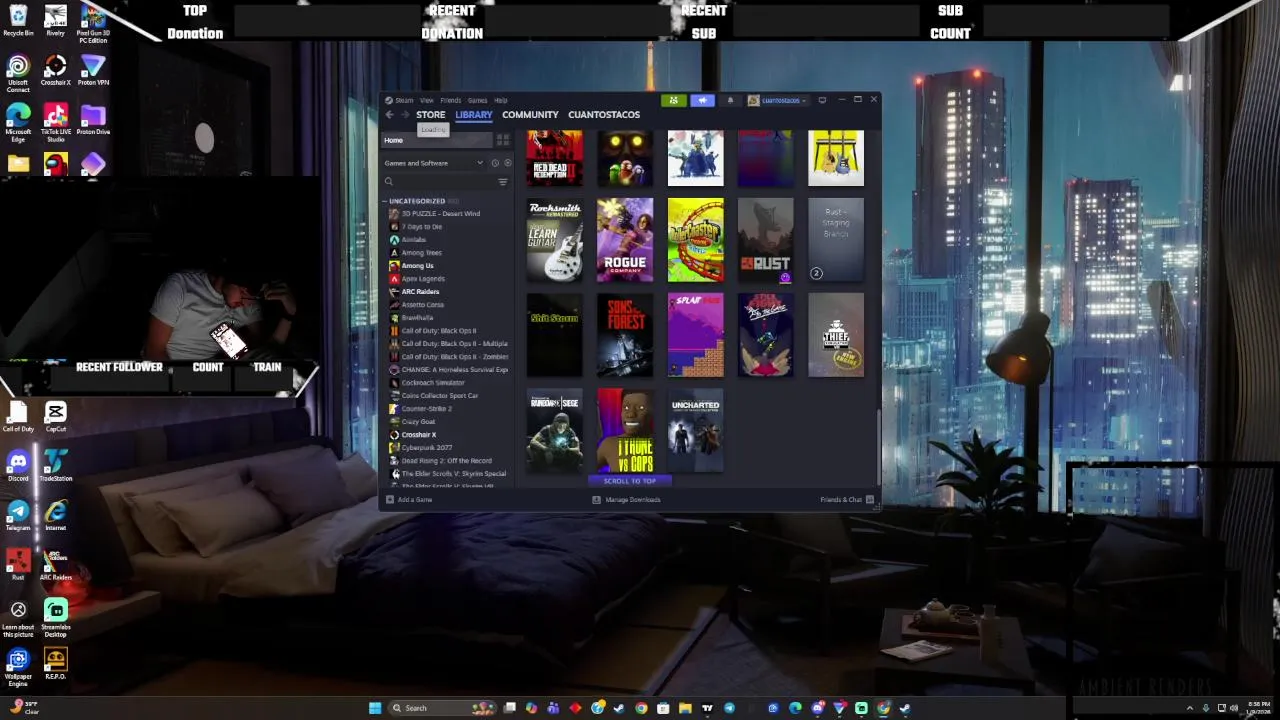
Task: Open collections grid view icon beside Home
Action: [x=503, y=140]
